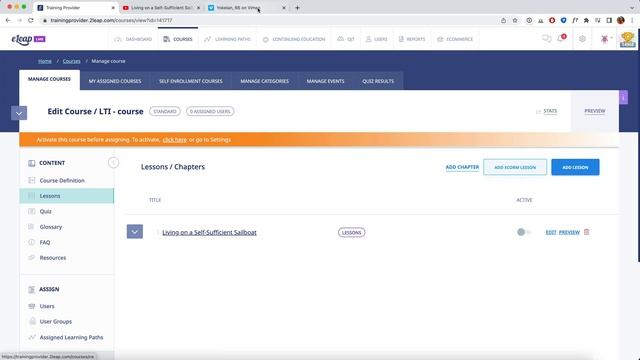Viewport: 640px width, 360px height.
Task: Open the Extensions puzzle piece icon
Action: (586, 20)
